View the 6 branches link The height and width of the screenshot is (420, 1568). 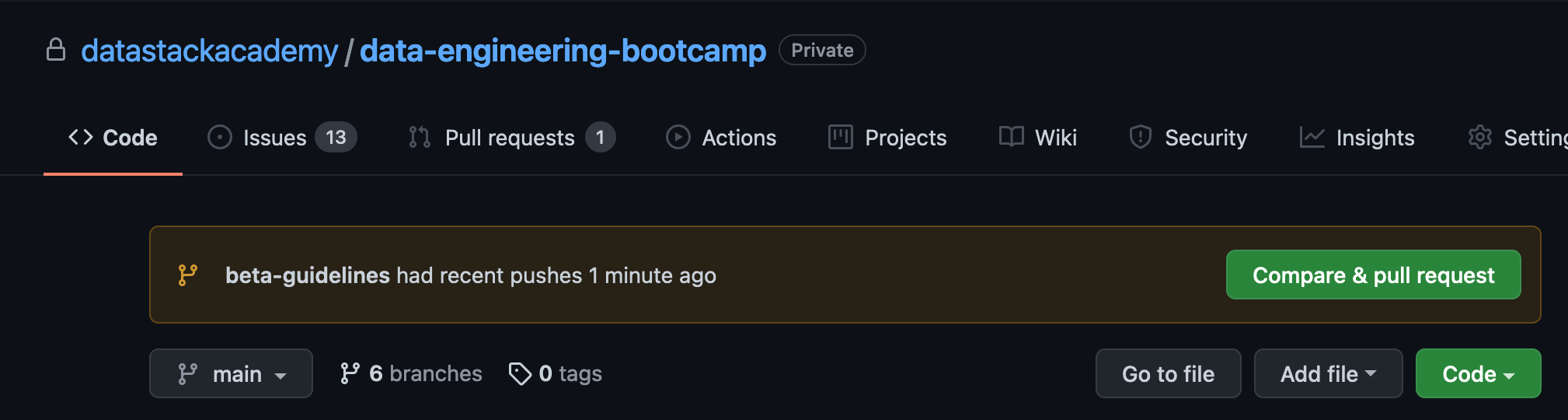[x=412, y=374]
